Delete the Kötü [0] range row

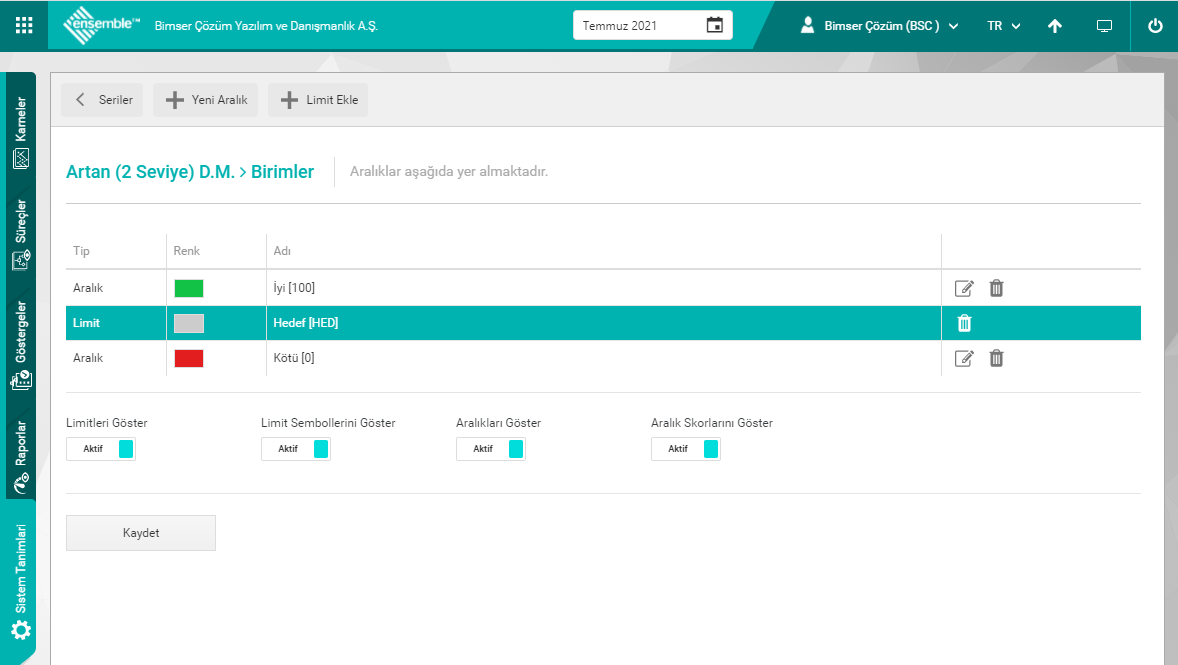point(996,358)
